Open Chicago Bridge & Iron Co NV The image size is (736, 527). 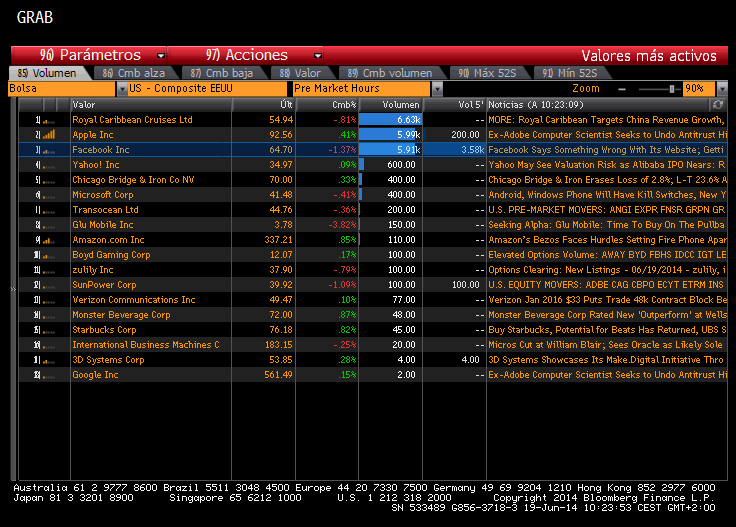click(133, 180)
